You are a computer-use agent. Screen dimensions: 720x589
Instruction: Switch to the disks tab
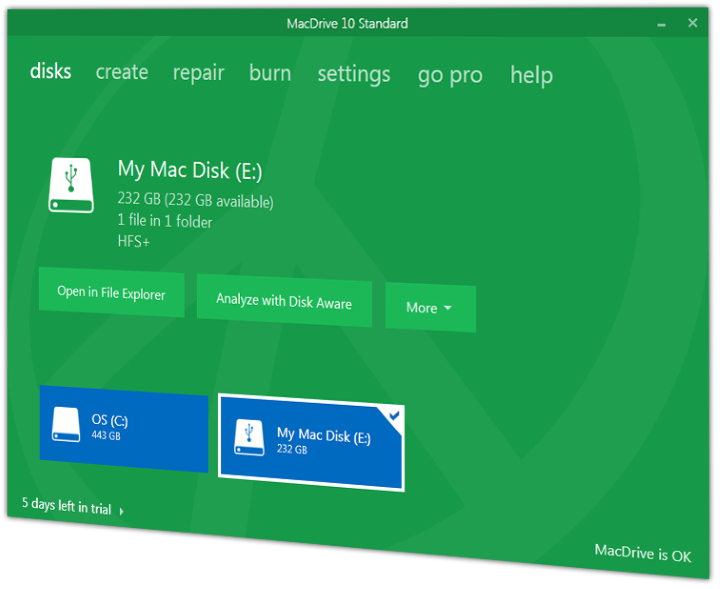[x=51, y=71]
